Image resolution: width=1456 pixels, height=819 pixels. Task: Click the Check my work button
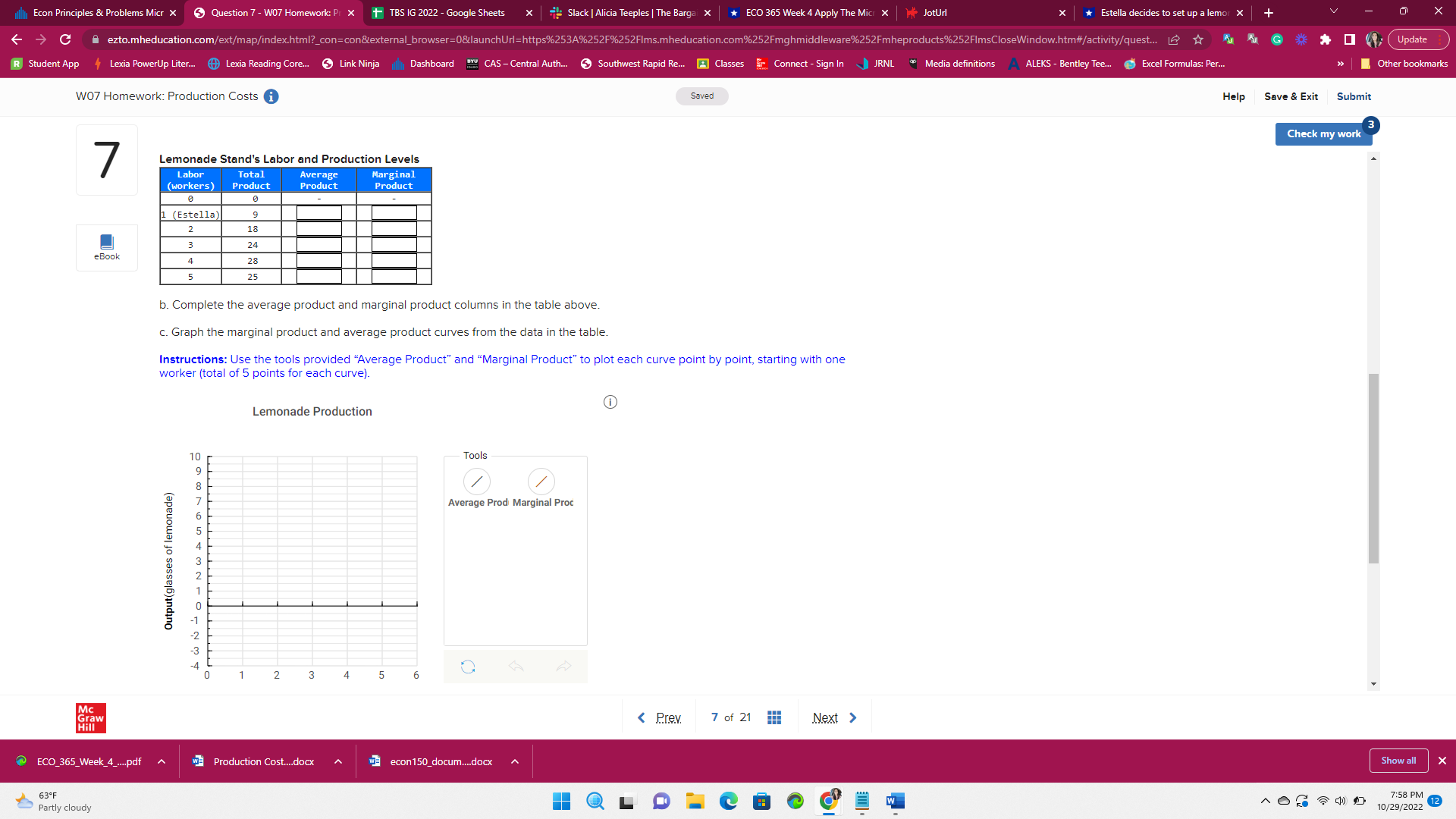click(1323, 133)
